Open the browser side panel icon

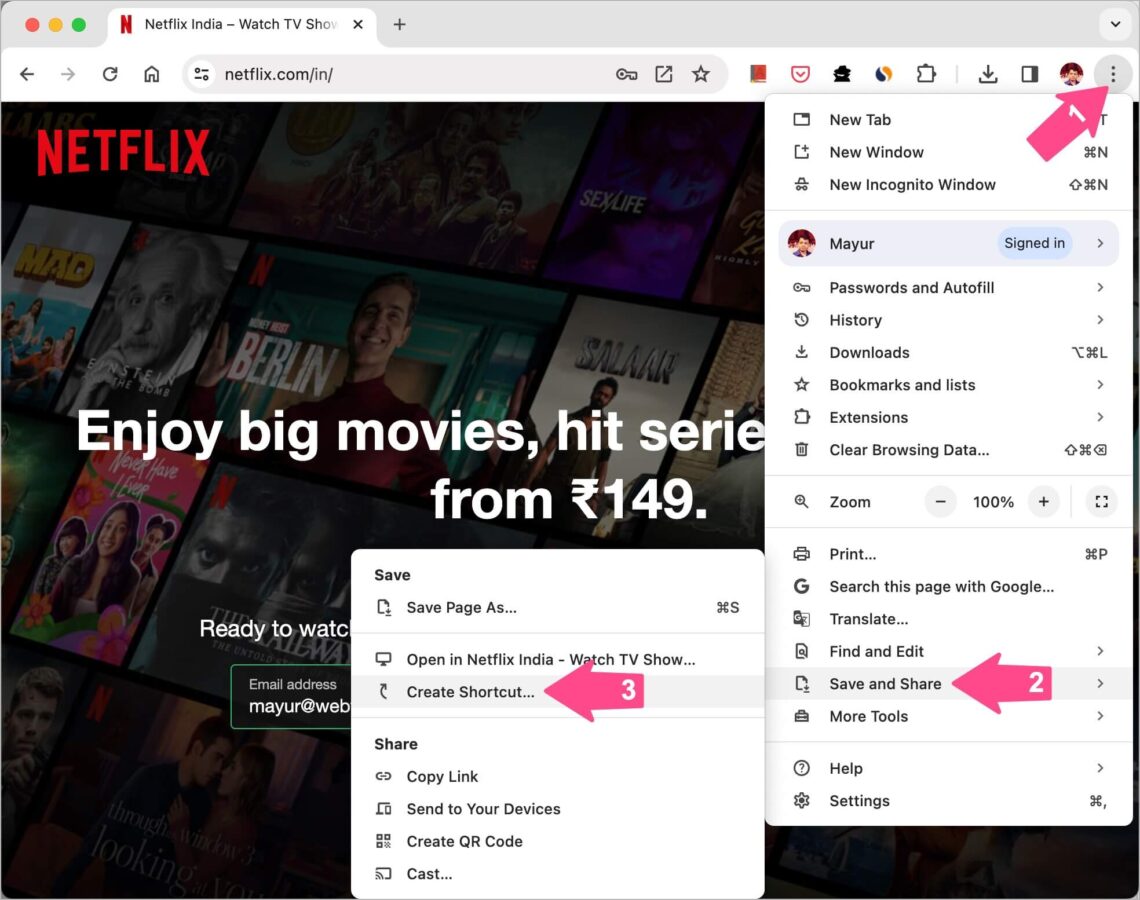click(1030, 73)
